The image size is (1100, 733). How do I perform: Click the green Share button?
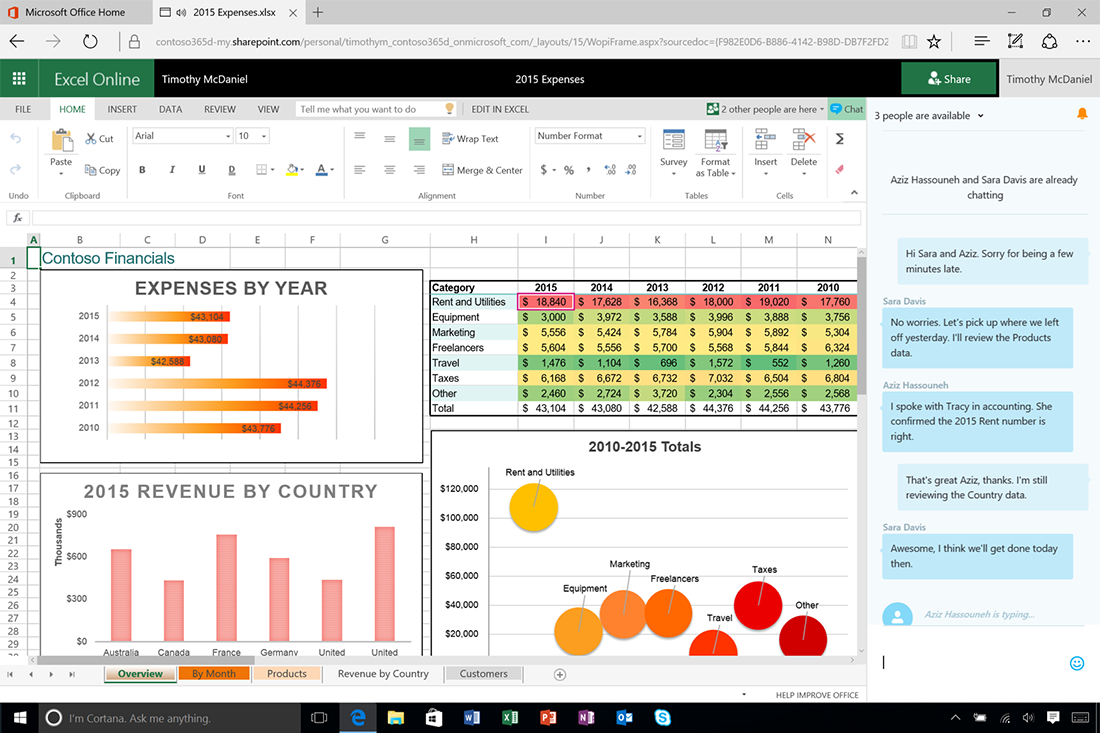coord(948,79)
